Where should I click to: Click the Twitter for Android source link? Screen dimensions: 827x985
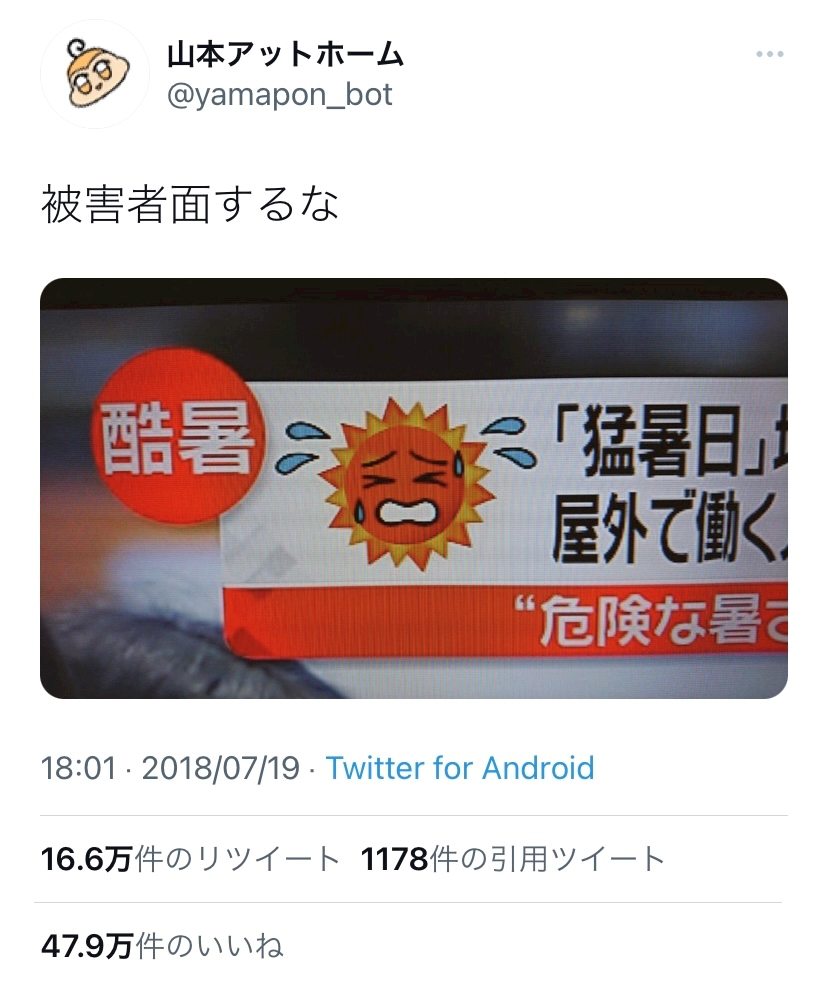[460, 768]
